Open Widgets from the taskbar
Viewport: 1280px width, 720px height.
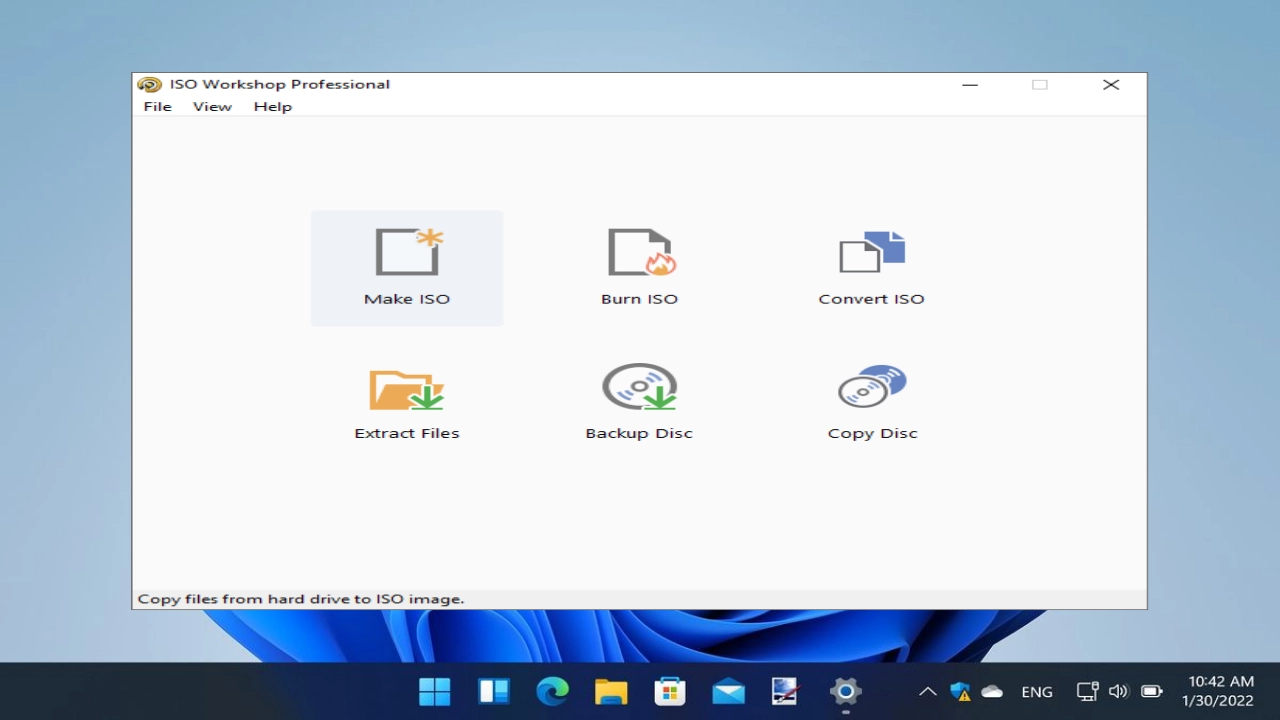point(493,691)
